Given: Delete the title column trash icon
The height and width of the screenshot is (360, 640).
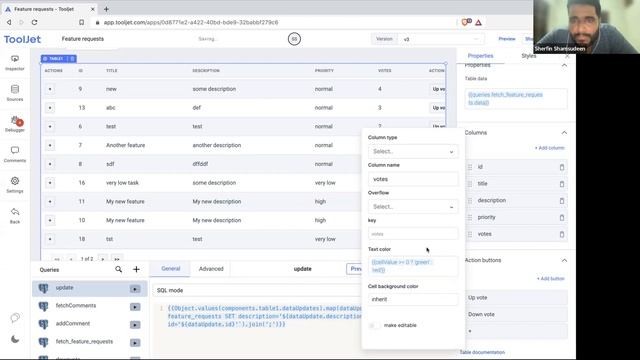Looking at the screenshot, I should tap(562, 184).
